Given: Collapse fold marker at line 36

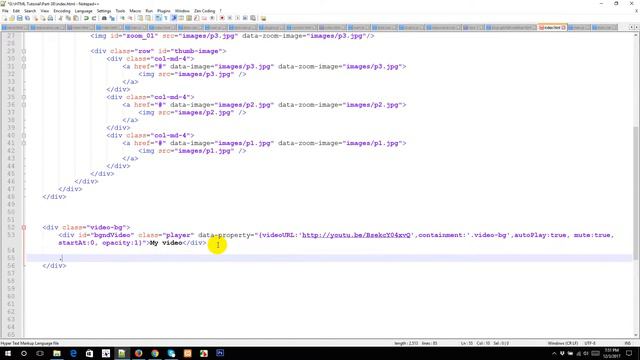Looking at the screenshot, I should [24, 105].
